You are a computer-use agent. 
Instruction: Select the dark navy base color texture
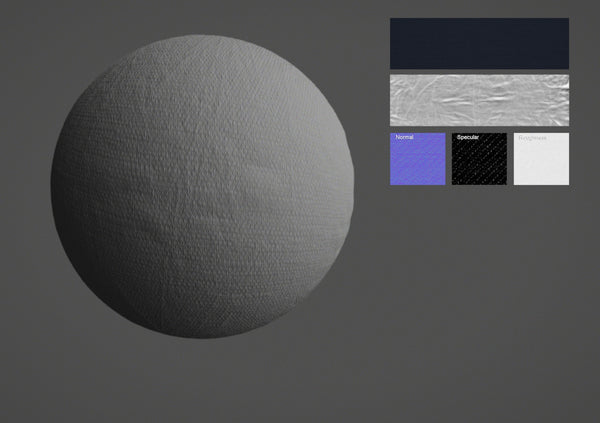tap(479, 43)
